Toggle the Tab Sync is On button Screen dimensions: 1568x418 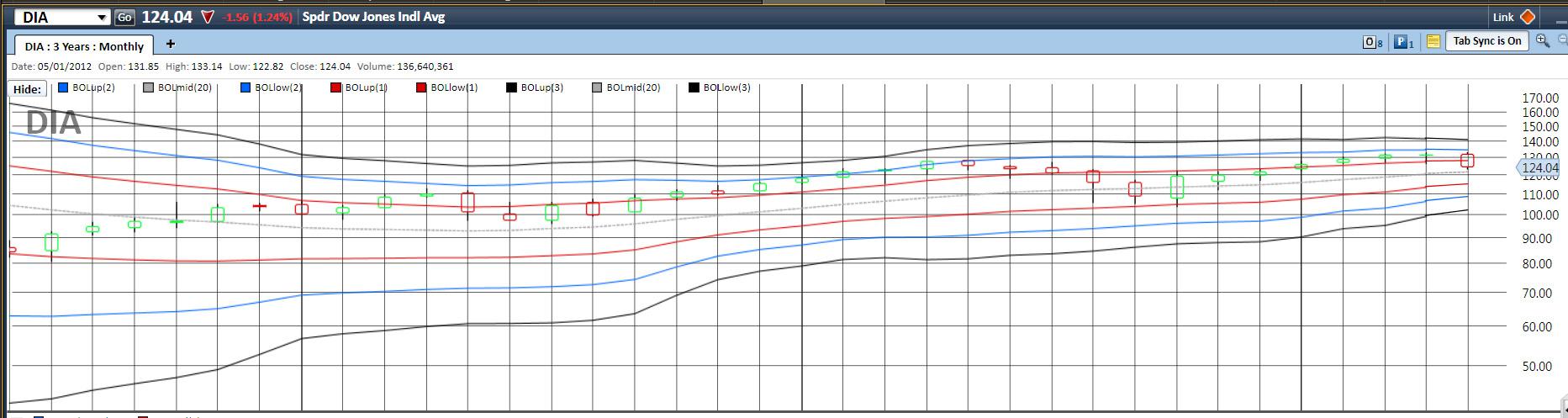[x=1486, y=41]
